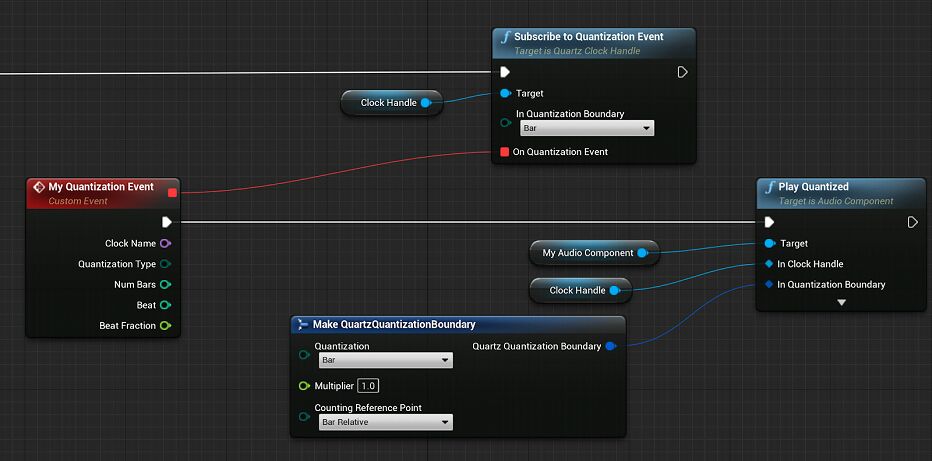Screen dimensions: 932x461
Task: Click the red On Quantization Event delegate pin
Action: coord(505,152)
